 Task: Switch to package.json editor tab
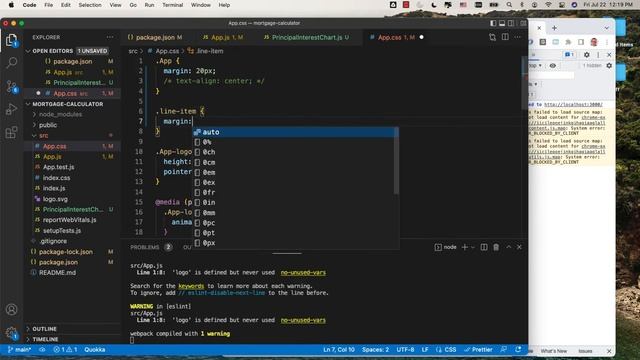coord(155,37)
